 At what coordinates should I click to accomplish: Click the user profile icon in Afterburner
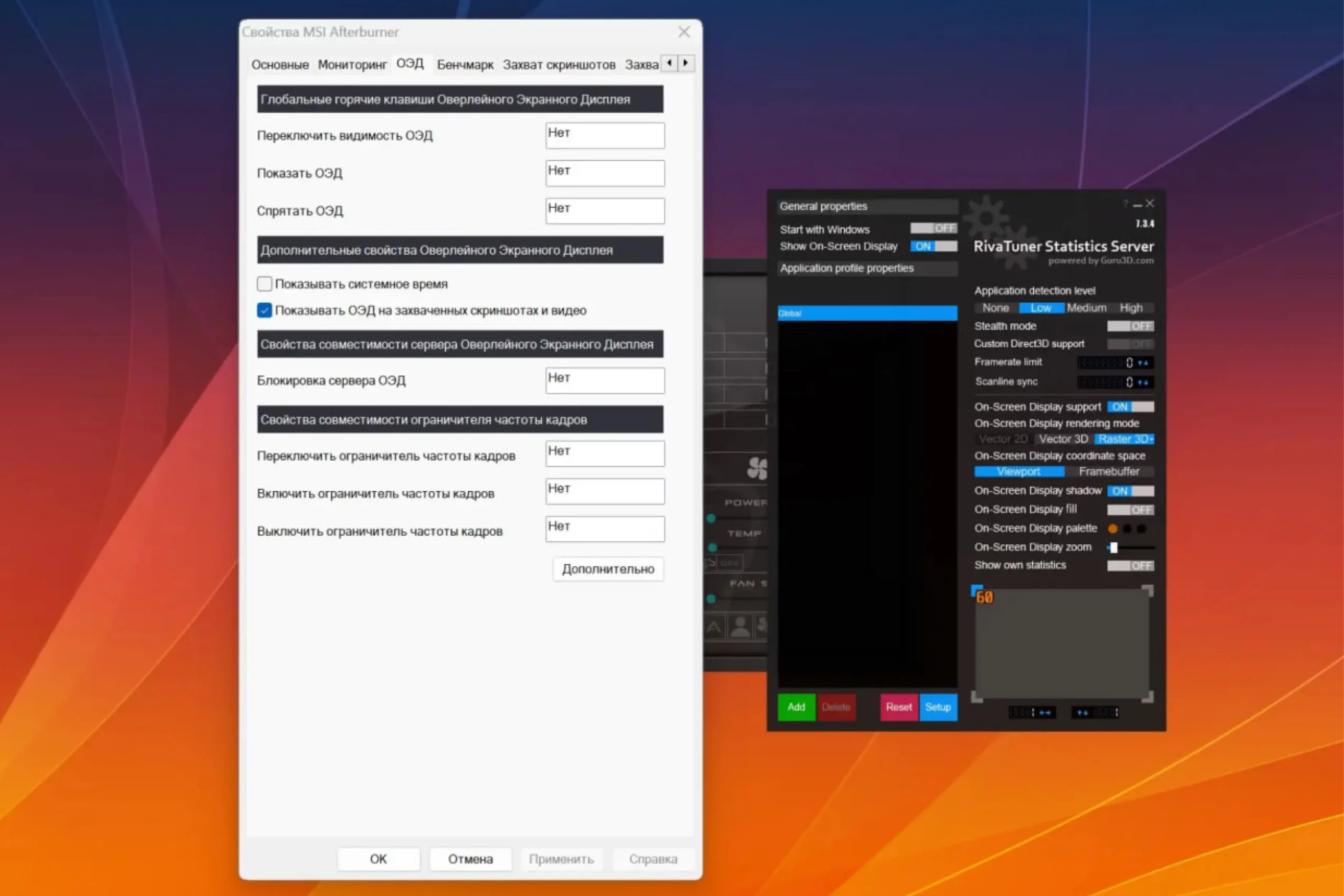pos(741,627)
